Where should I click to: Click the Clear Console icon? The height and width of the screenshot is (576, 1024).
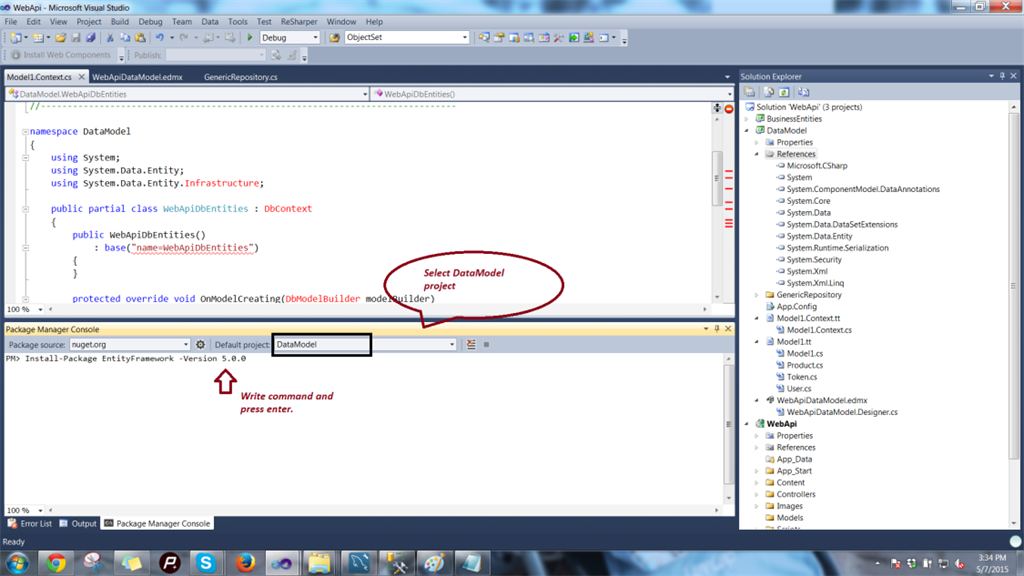[471, 344]
